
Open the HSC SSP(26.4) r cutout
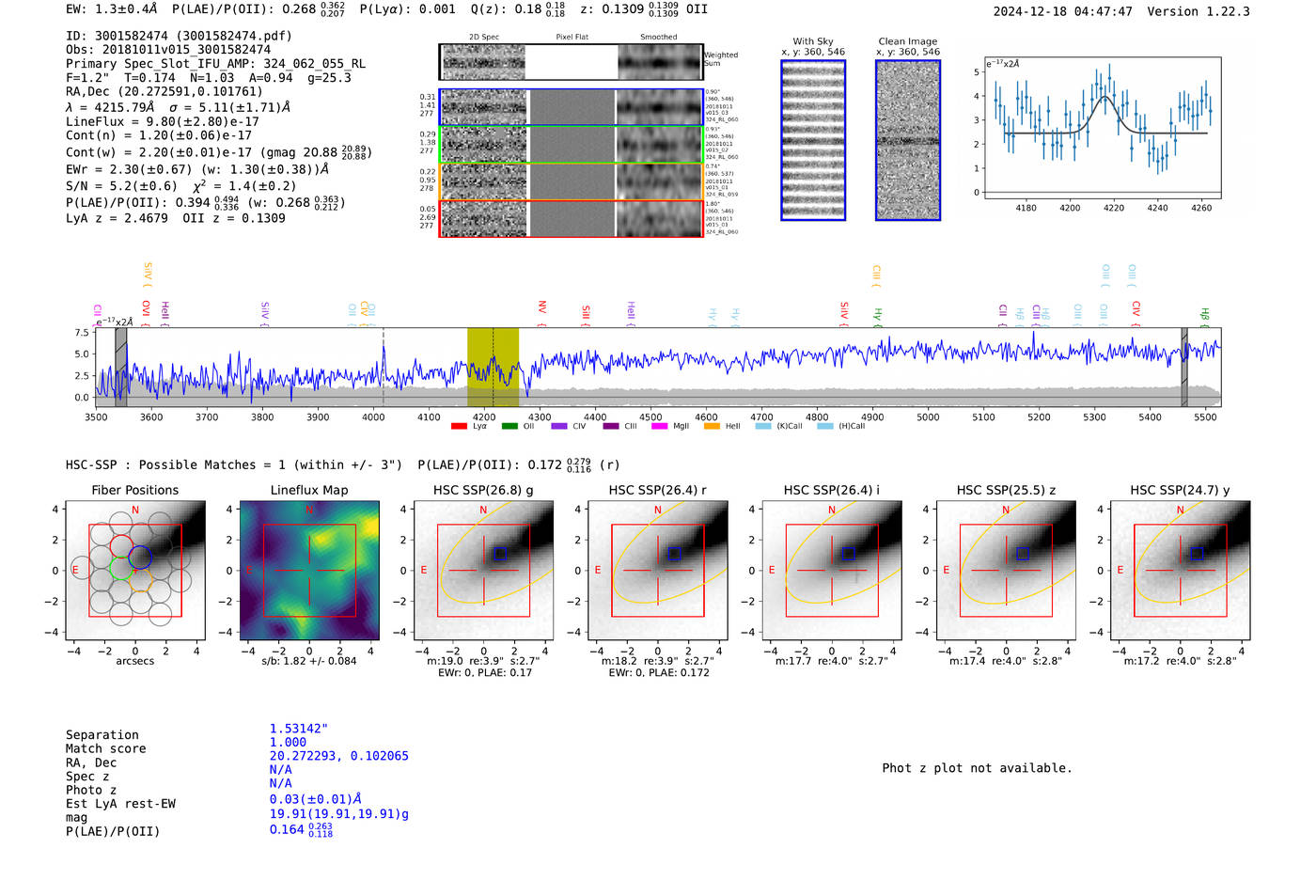pyautogui.click(x=658, y=571)
